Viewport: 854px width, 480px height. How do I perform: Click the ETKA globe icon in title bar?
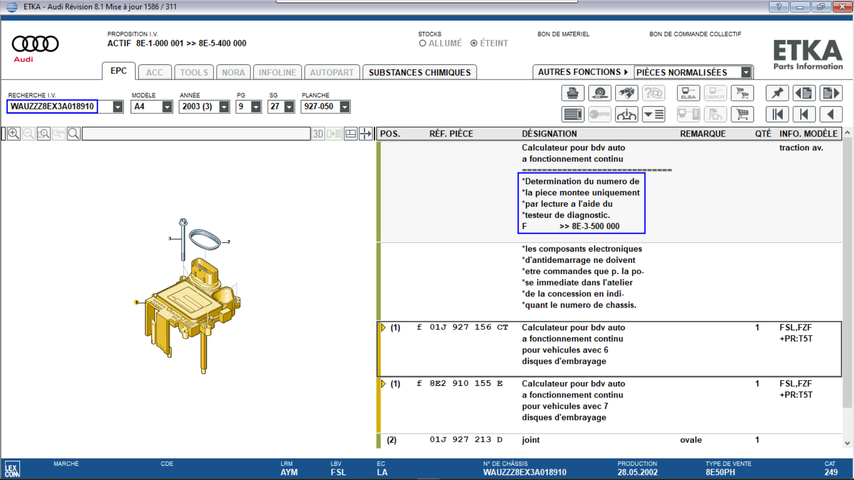tap(12, 7)
